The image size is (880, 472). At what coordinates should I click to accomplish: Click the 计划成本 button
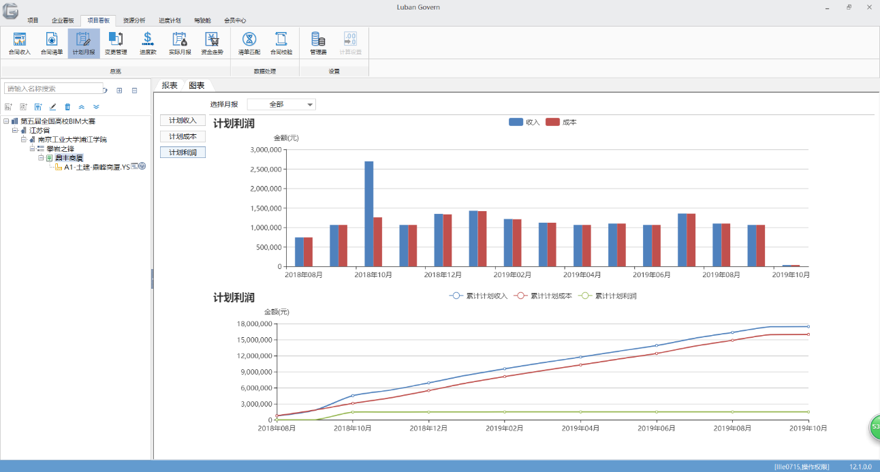tap(183, 136)
